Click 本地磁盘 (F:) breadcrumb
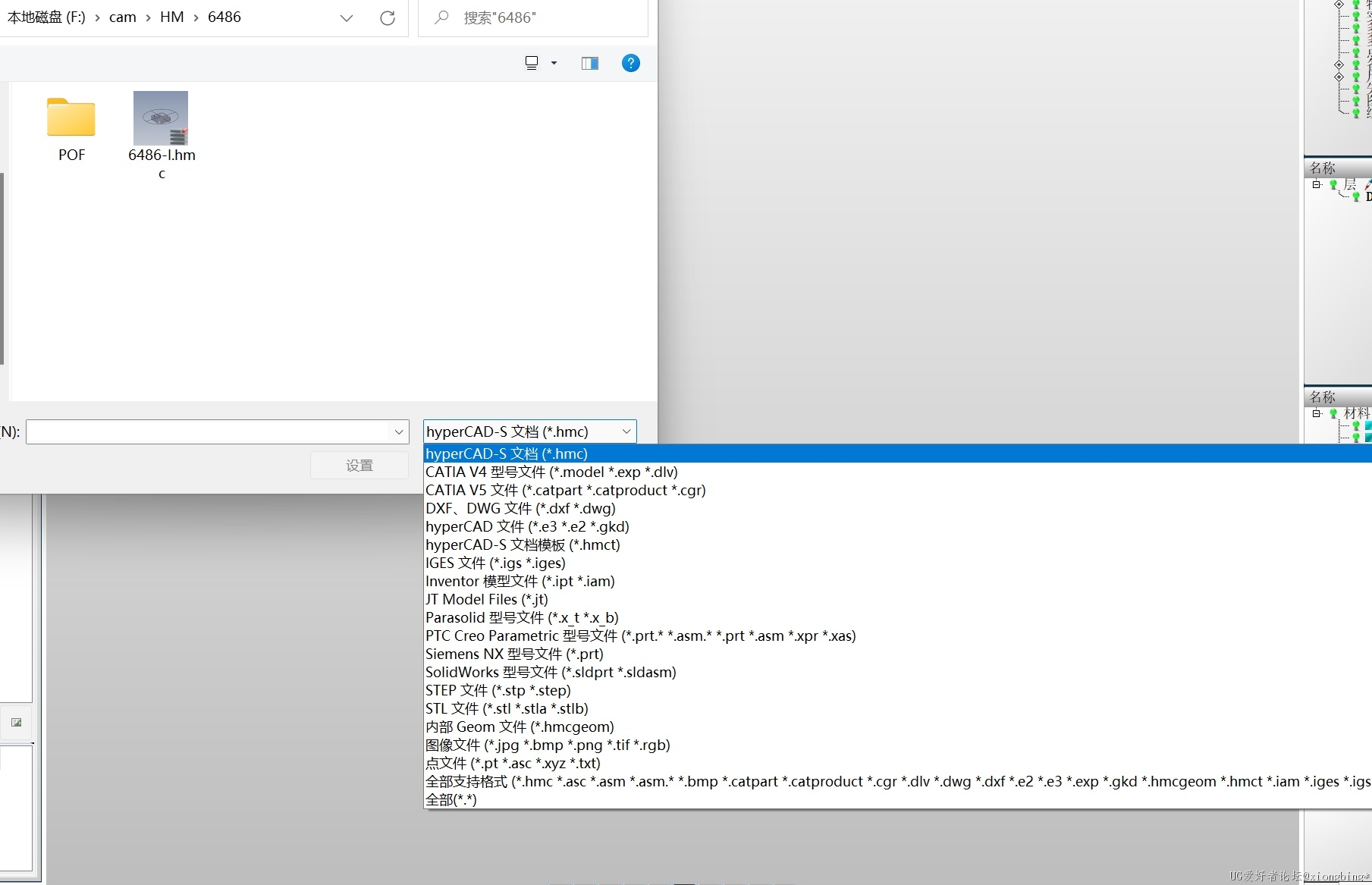The image size is (1372, 885). point(46,17)
